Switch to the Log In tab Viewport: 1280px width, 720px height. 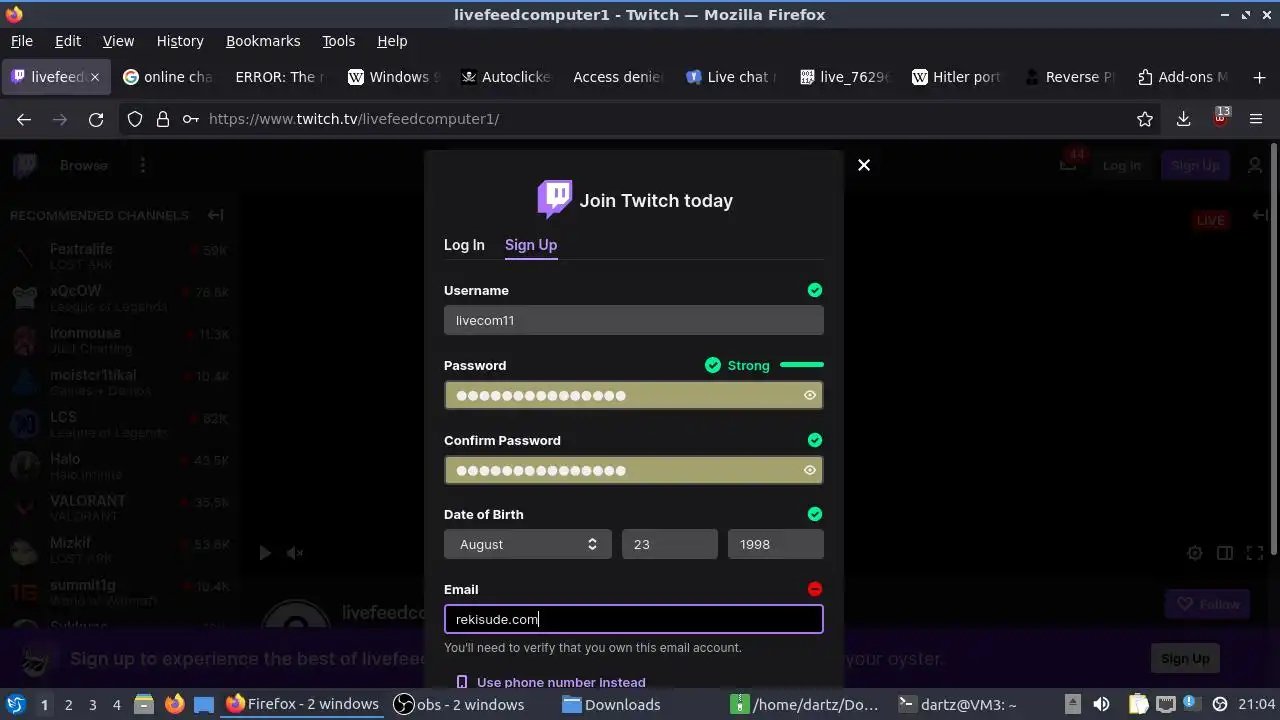464,245
